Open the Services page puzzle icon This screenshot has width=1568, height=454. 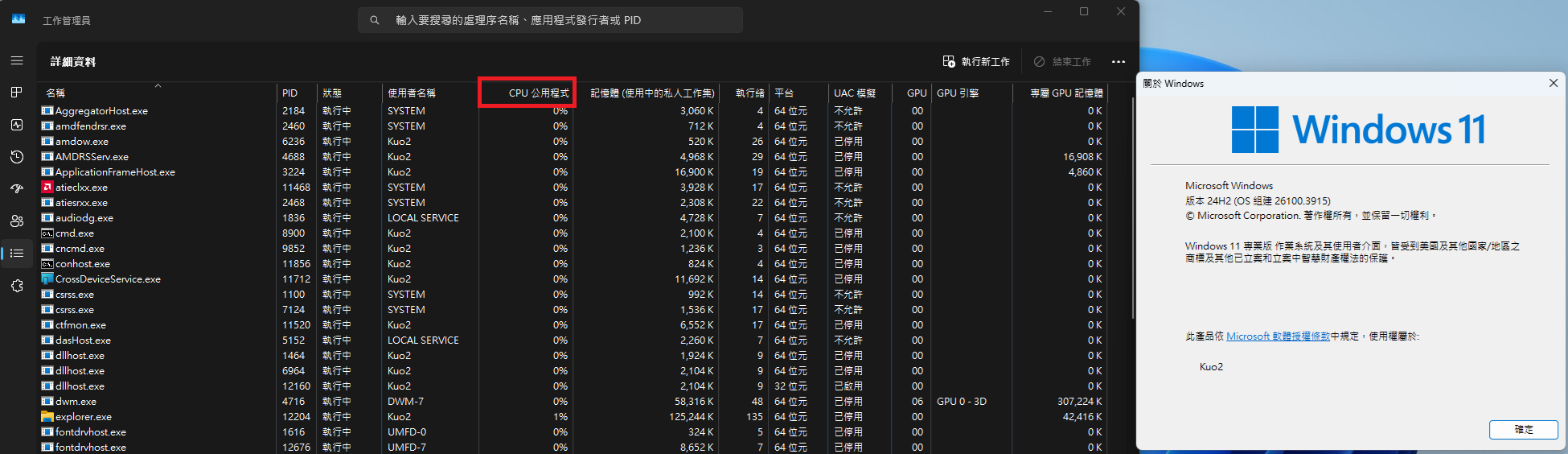click(x=17, y=286)
